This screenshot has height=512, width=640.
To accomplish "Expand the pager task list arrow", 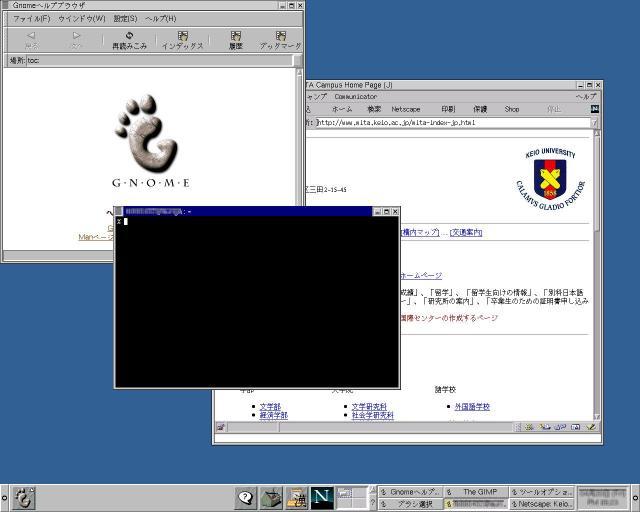I will click(373, 491).
